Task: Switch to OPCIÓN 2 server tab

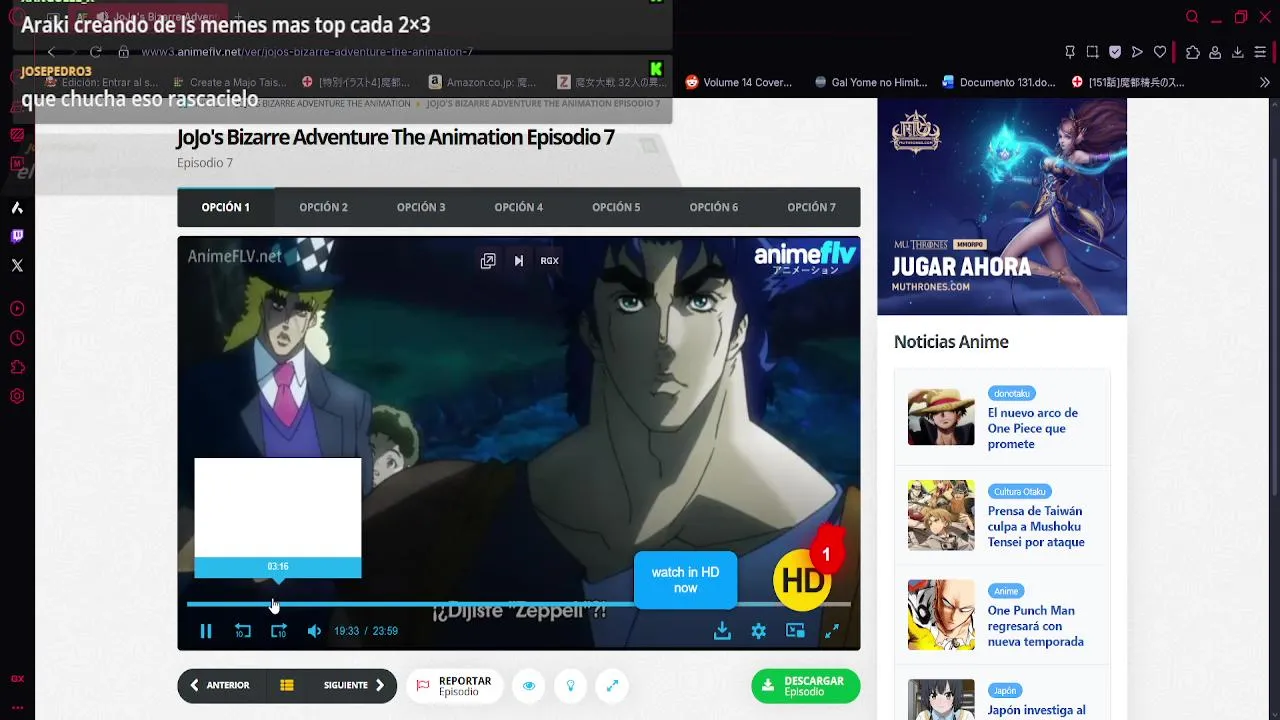Action: point(323,207)
